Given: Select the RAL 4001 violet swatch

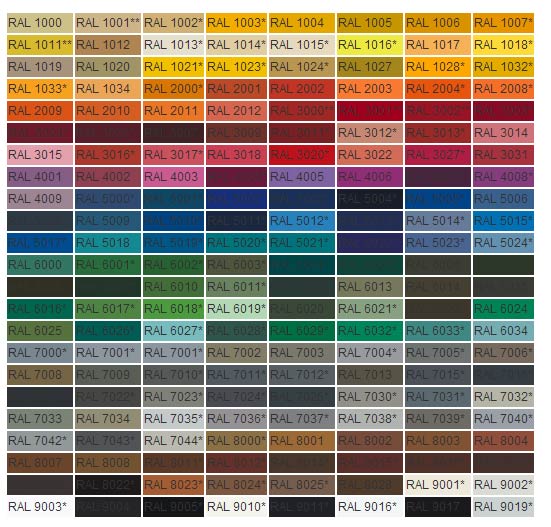Looking at the screenshot, I should 40,177.
